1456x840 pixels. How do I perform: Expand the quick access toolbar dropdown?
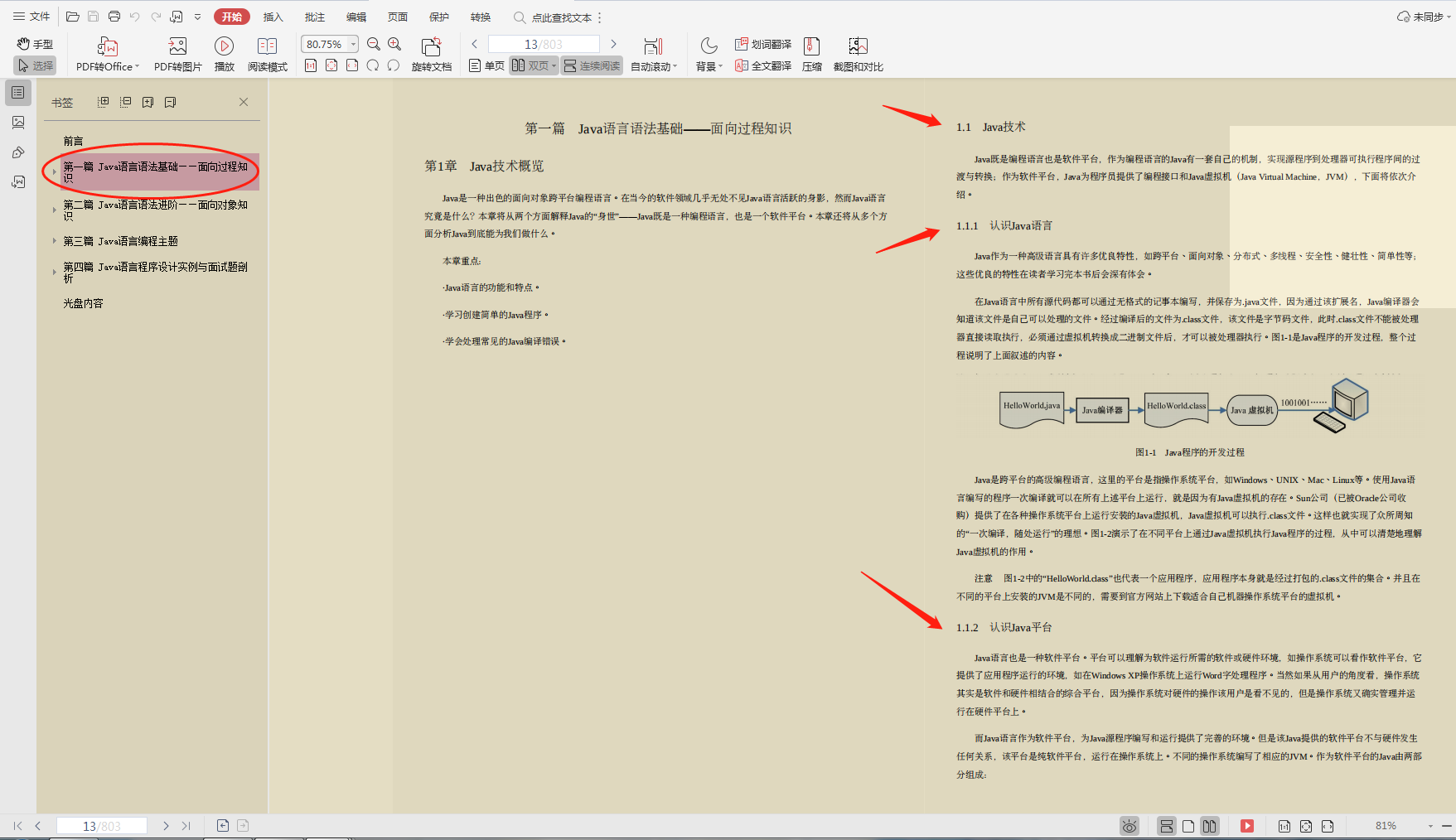pyautogui.click(x=197, y=17)
